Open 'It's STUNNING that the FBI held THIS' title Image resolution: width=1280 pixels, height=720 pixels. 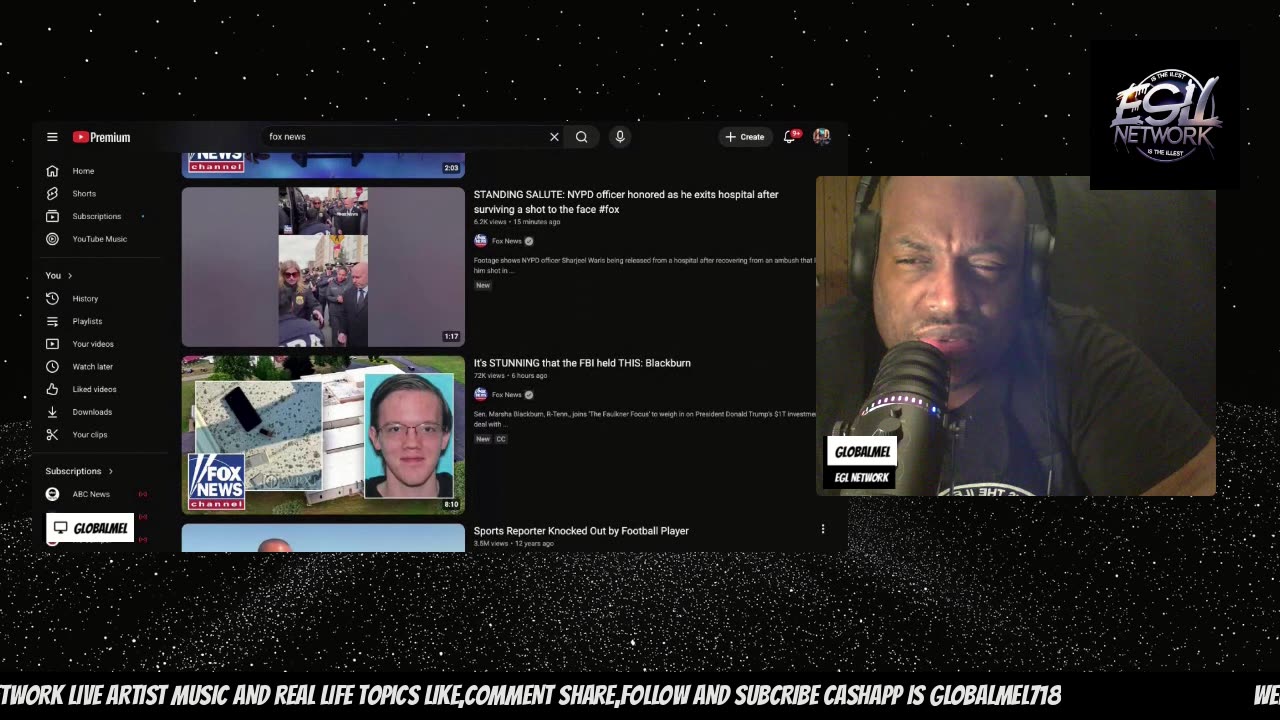click(582, 363)
